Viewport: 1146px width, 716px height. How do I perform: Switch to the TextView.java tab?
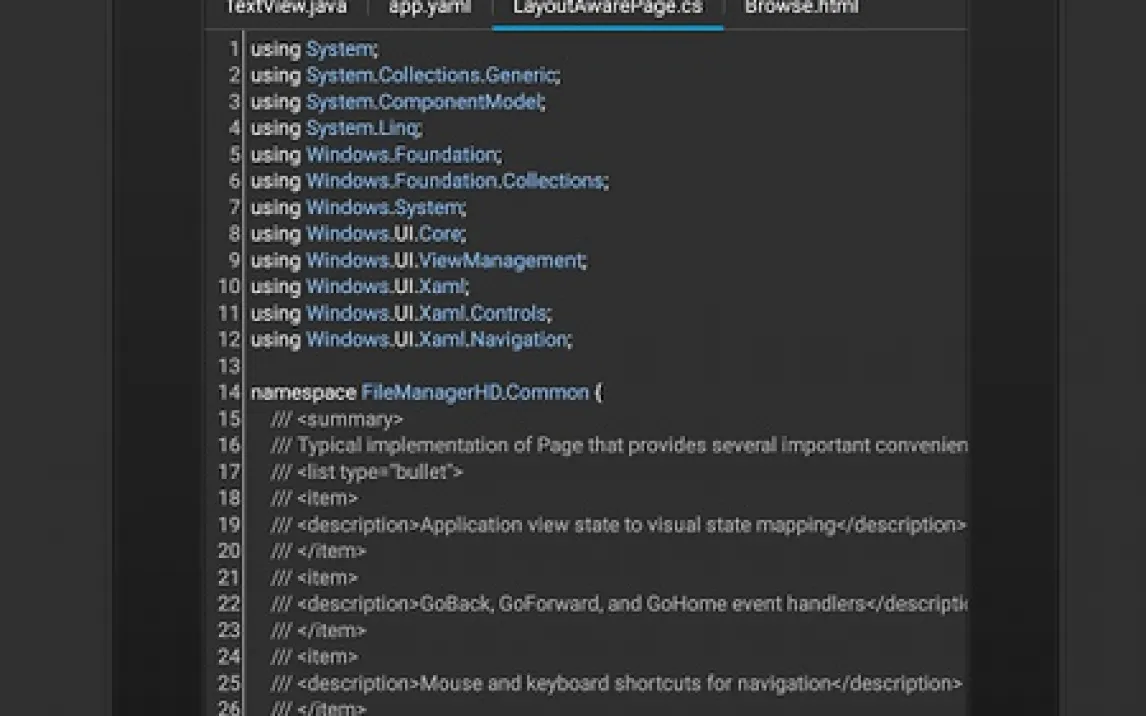(285, 8)
